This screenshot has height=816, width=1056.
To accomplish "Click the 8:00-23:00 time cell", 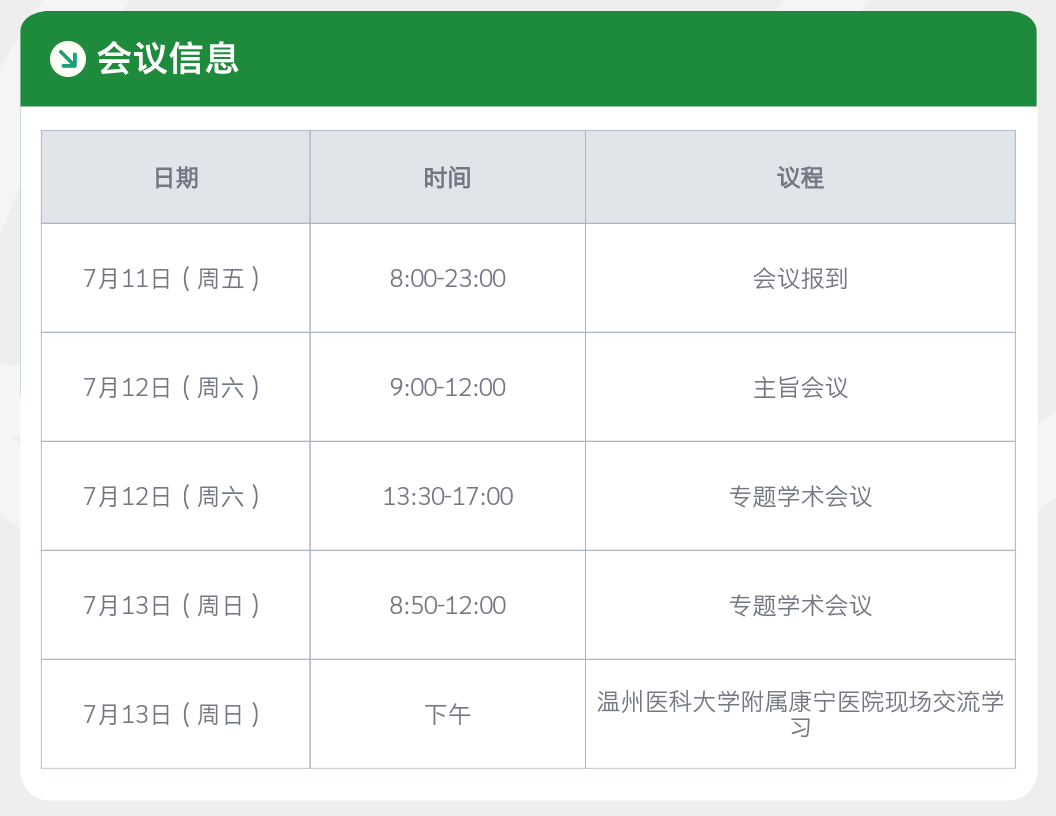I will pyautogui.click(x=447, y=278).
